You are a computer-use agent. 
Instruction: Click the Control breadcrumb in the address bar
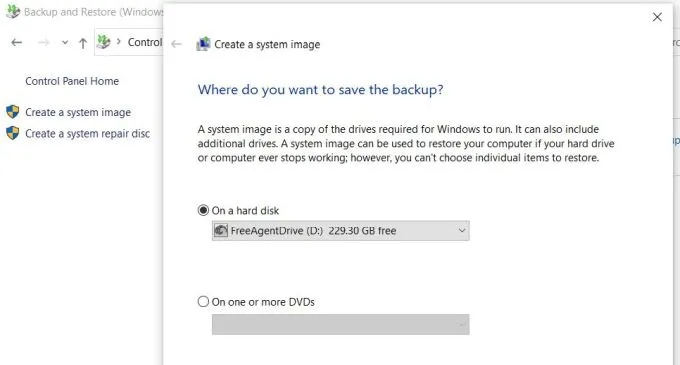tap(145, 42)
